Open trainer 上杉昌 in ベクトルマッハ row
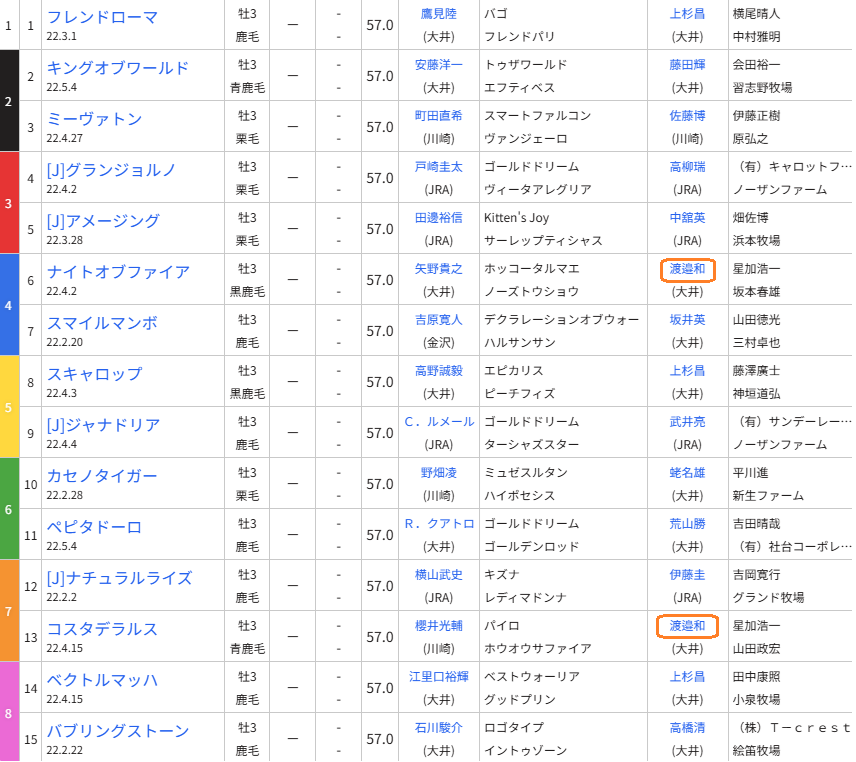Viewport: 856px width, 762px height. click(x=687, y=676)
